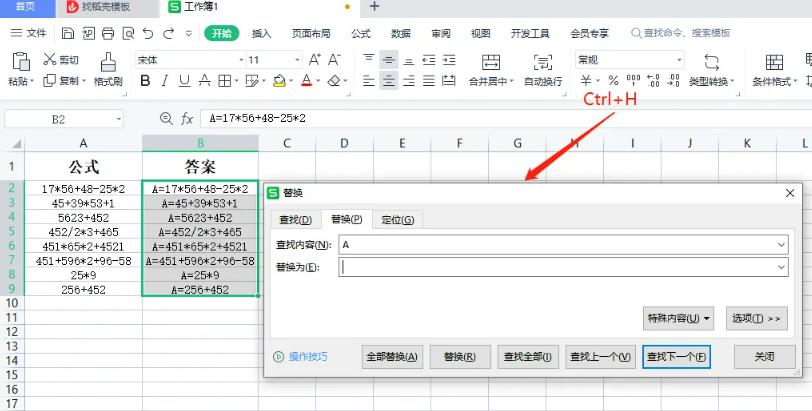Click Find Next (查找下一个) button

point(676,357)
